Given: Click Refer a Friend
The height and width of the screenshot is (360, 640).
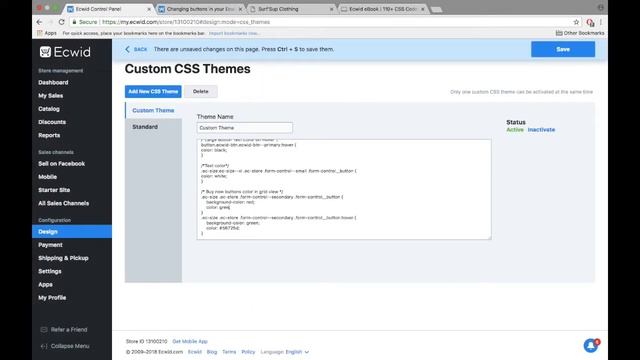Looking at the screenshot, I should (x=64, y=329).
